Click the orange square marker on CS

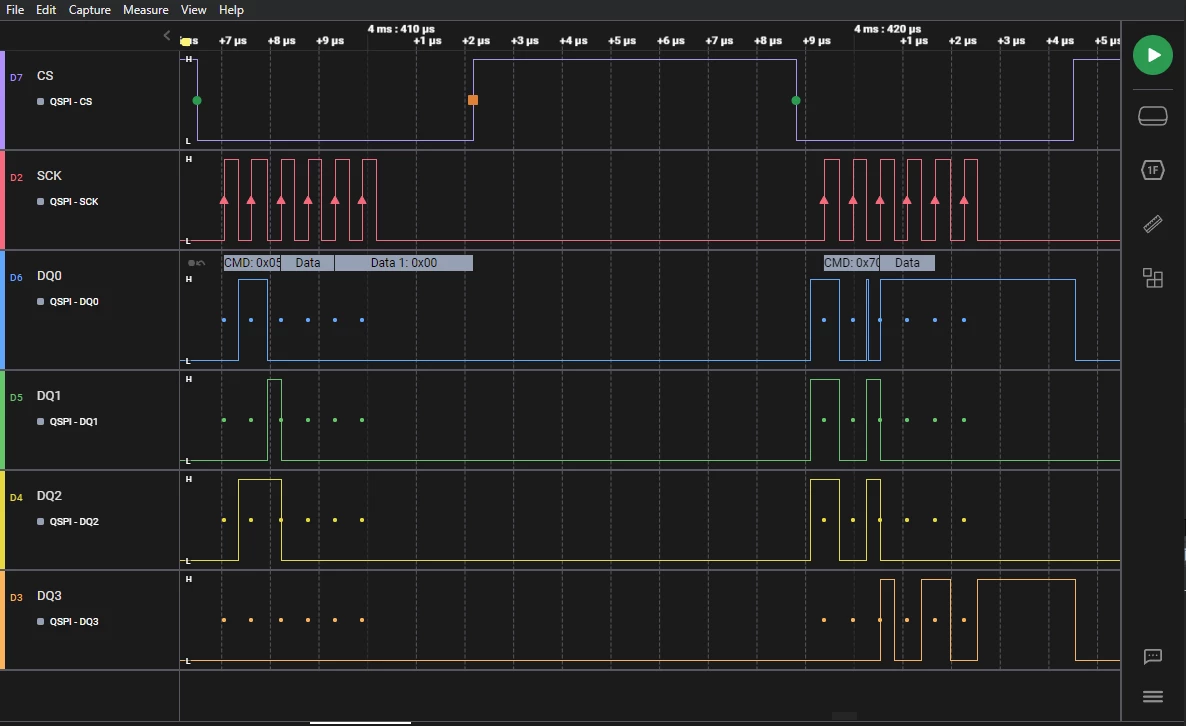point(473,100)
